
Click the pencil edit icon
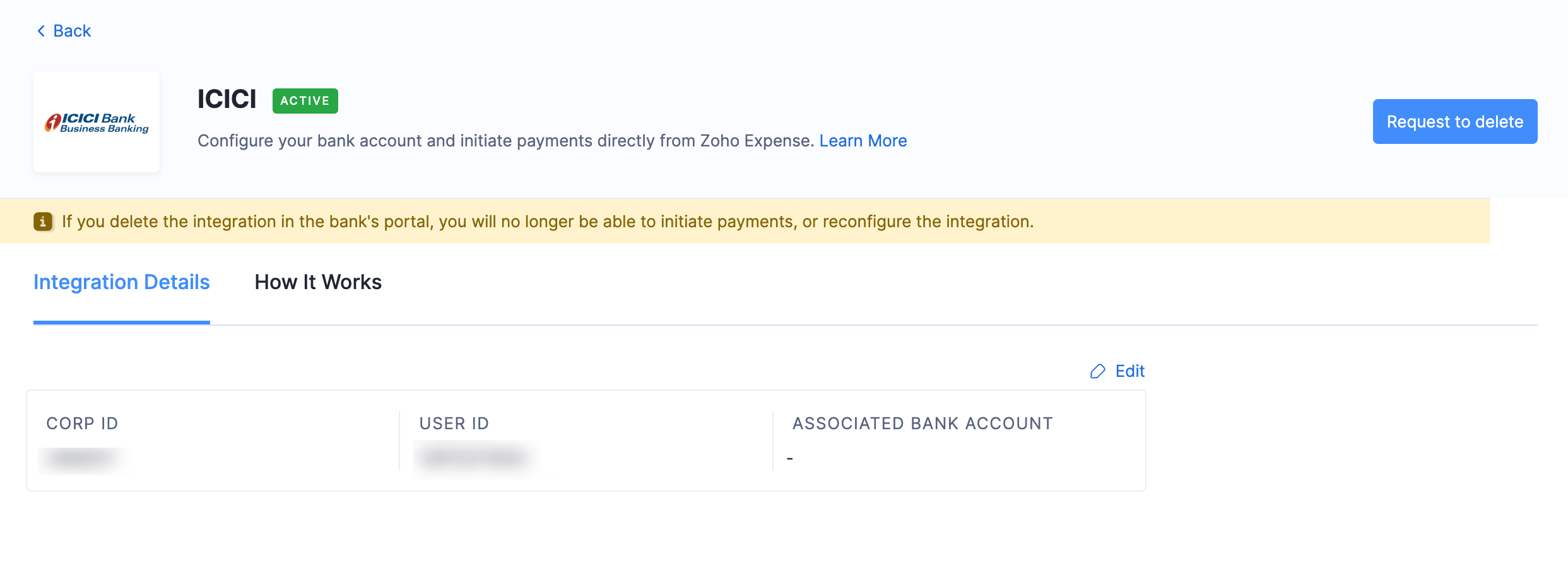(1098, 371)
